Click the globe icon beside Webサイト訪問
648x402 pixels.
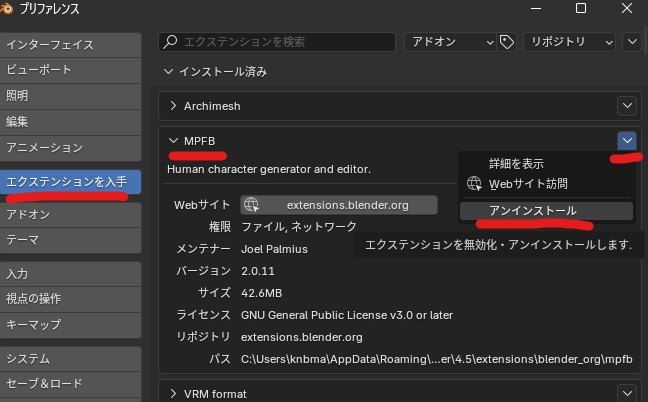(474, 184)
